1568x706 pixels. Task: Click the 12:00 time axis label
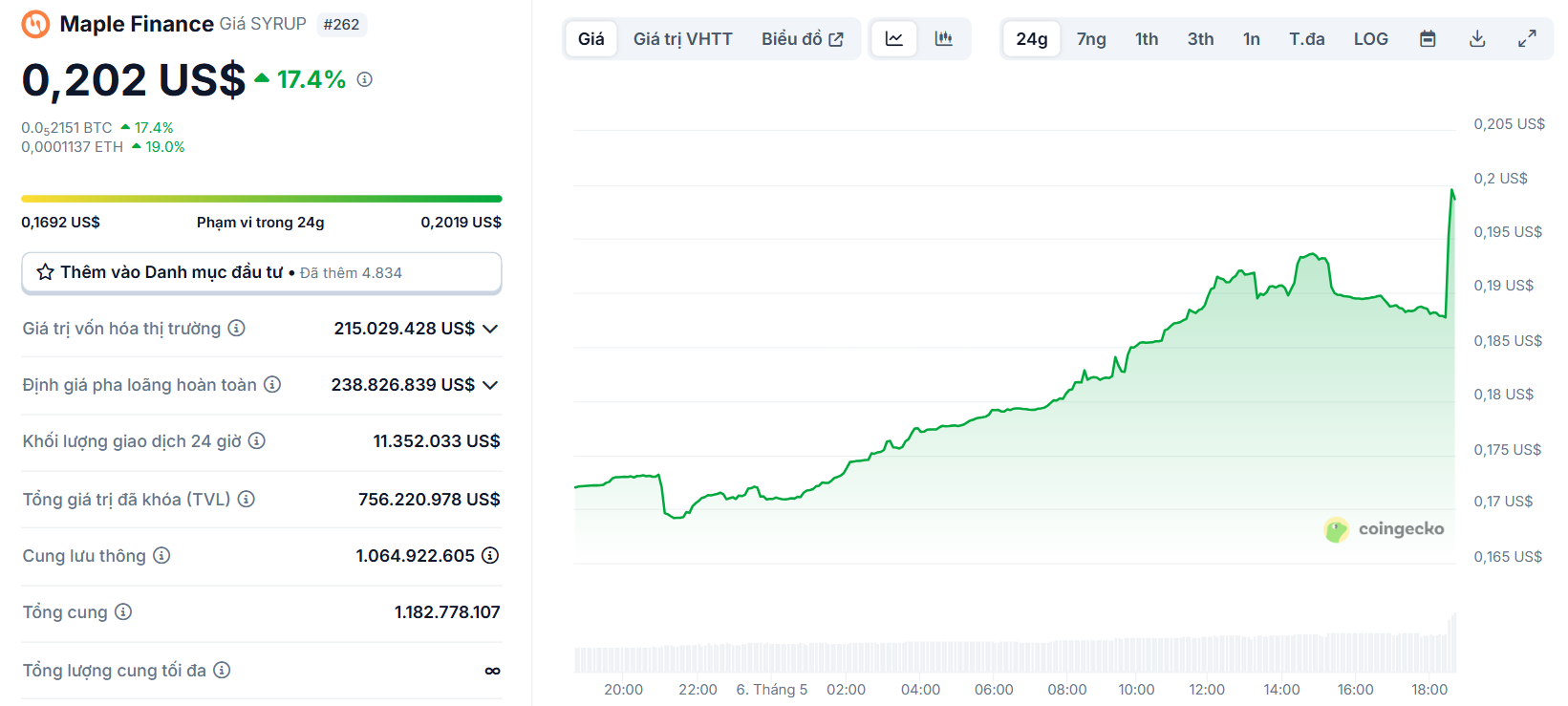[1207, 690]
